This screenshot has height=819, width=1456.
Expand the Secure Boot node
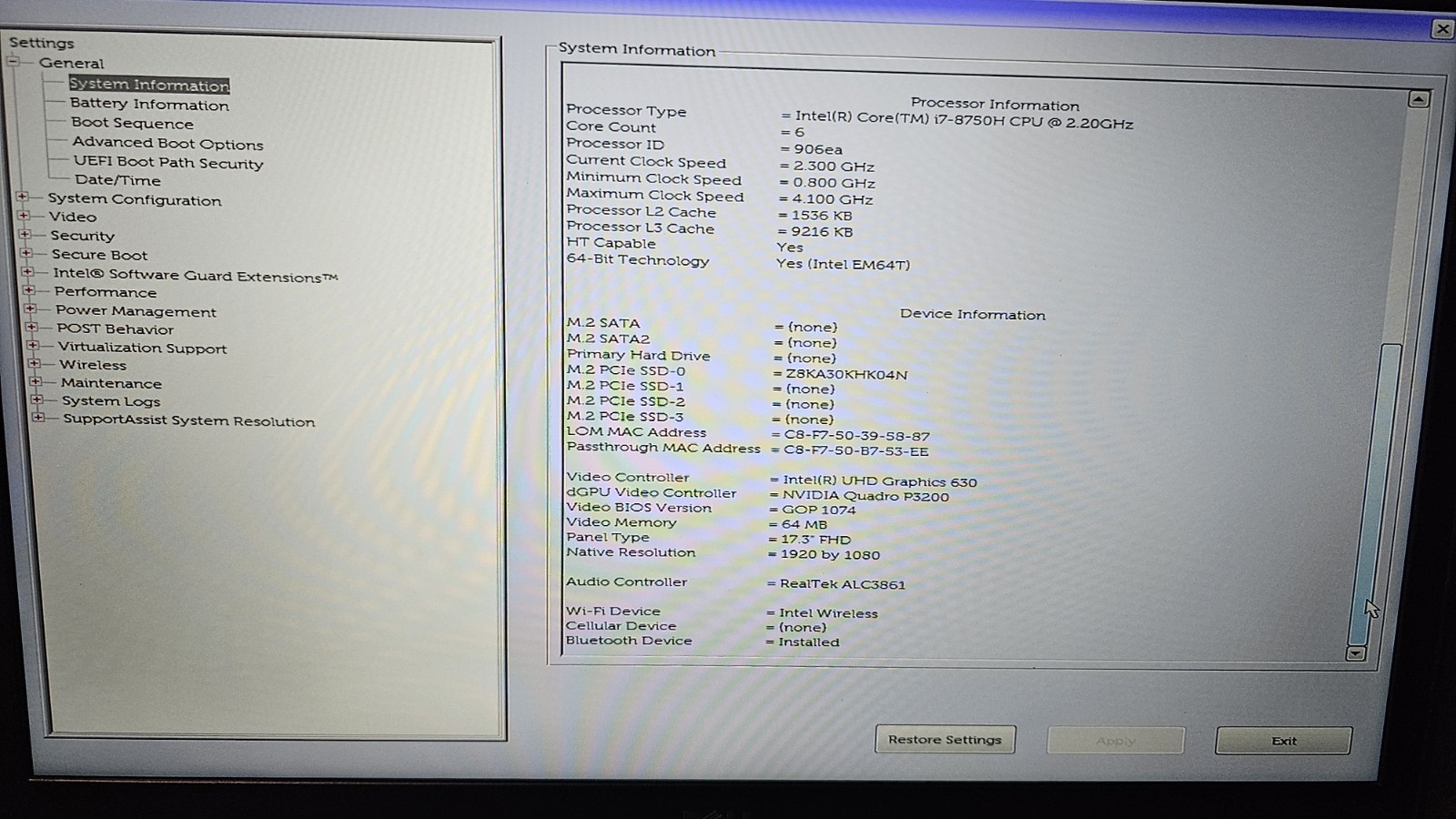[25, 253]
